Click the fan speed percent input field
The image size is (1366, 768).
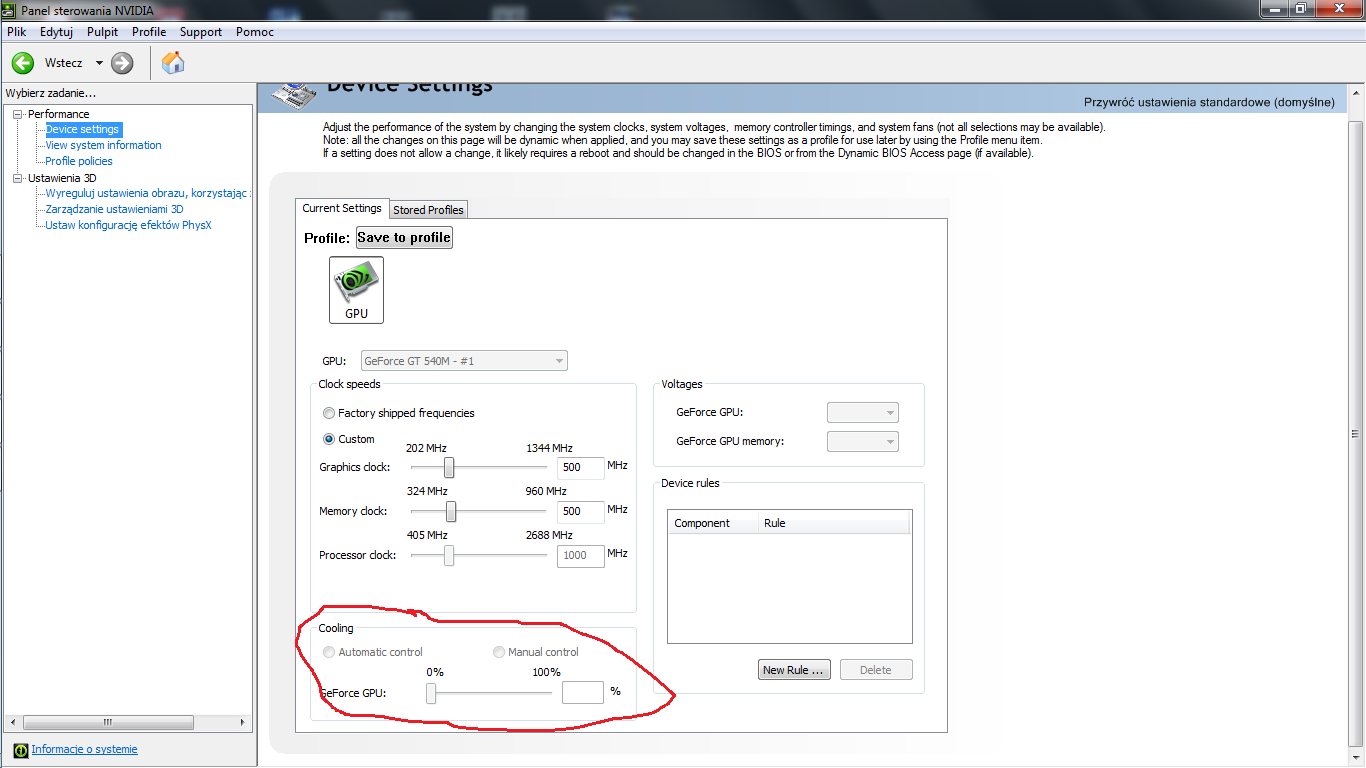pos(583,692)
